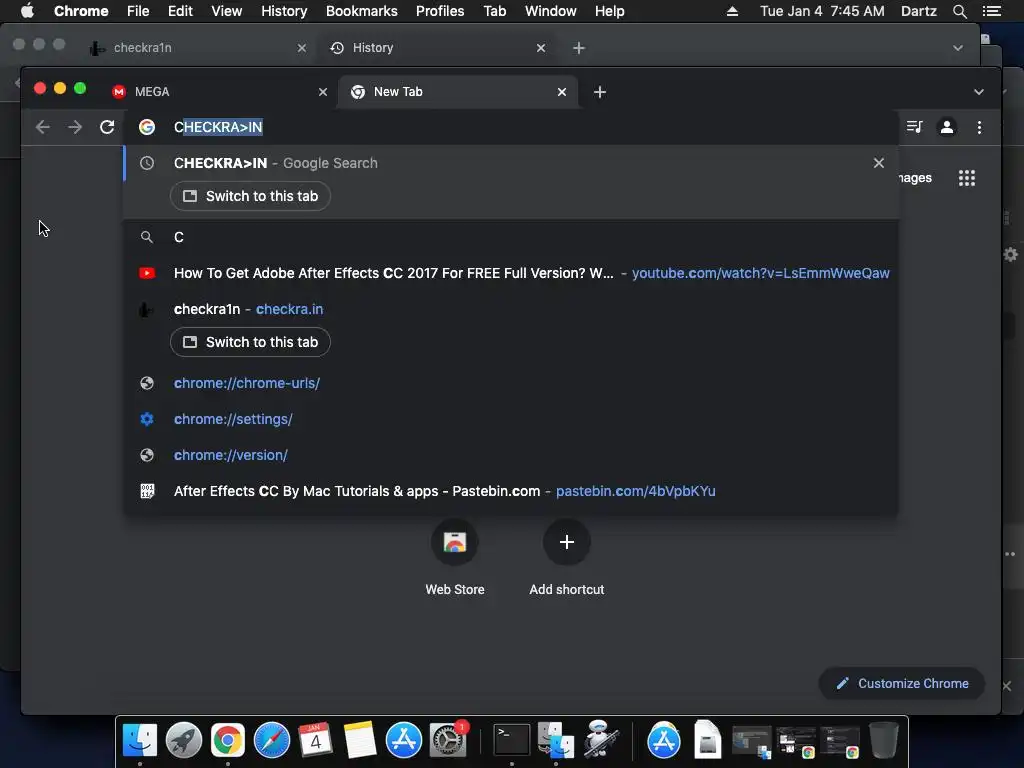Open System Preferences from the Dock
The image size is (1024, 768).
click(448, 740)
